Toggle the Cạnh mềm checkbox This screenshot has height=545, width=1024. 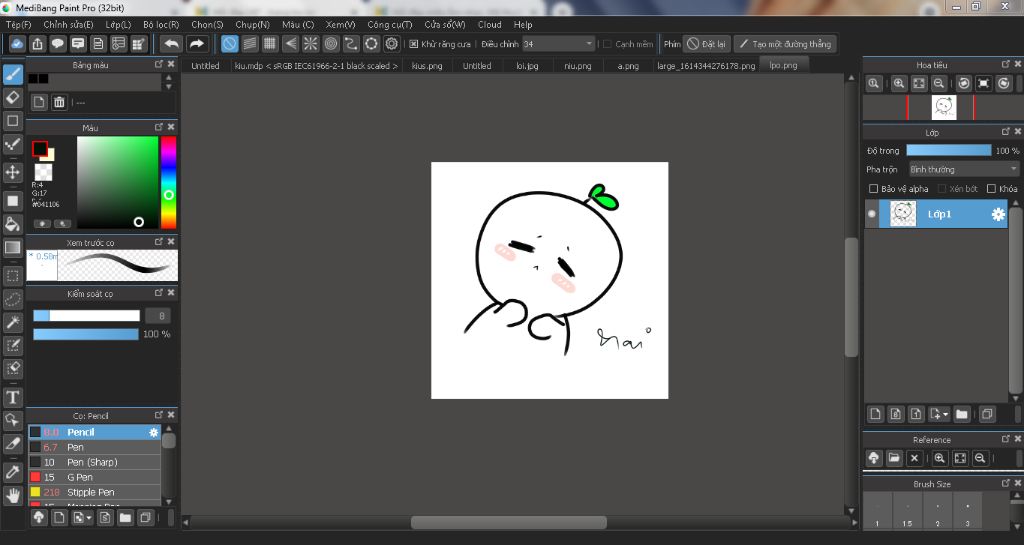point(607,44)
